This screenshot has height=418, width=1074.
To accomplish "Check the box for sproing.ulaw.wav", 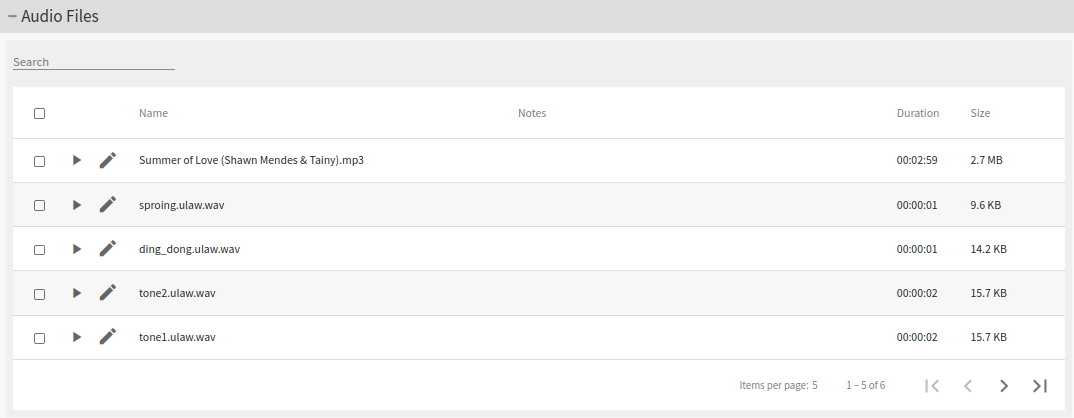I will pyautogui.click(x=39, y=205).
